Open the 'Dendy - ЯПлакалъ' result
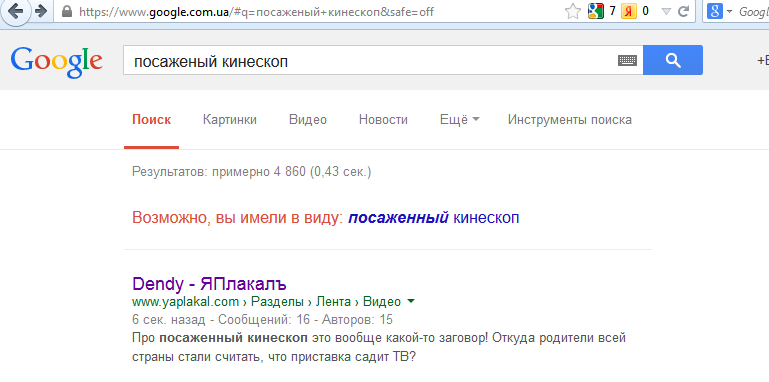This screenshot has height=382, width=769. (x=209, y=284)
